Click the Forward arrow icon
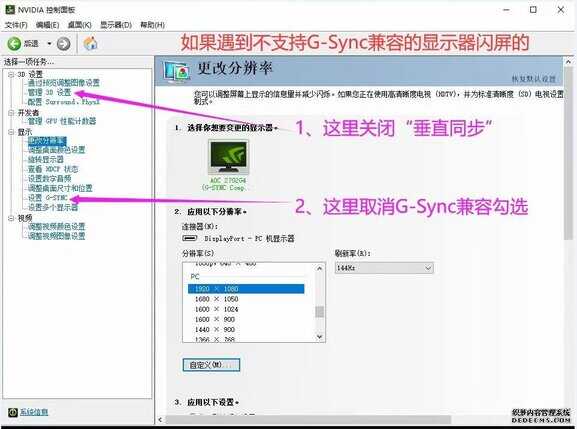Viewport: 577px width, 429px height. pyautogui.click(x=63, y=44)
